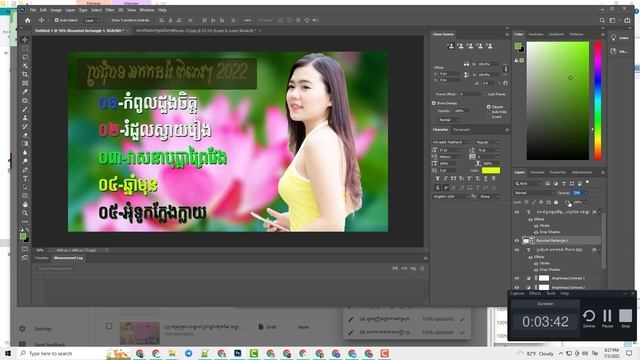
Task: Select the Brush tool
Action: (25, 109)
